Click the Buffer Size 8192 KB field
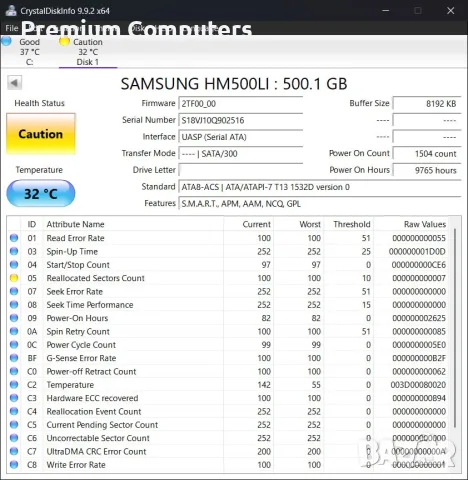The height and width of the screenshot is (480, 468). point(427,104)
